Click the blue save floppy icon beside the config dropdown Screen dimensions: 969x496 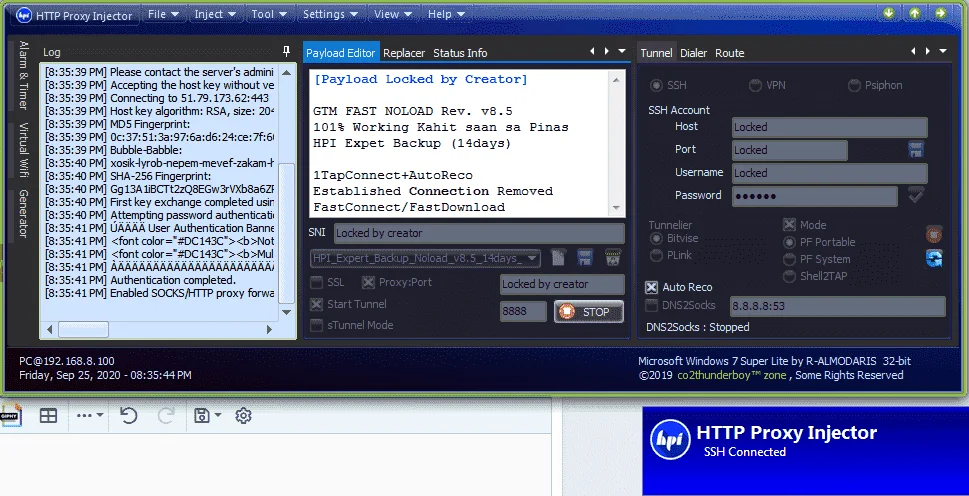click(585, 258)
